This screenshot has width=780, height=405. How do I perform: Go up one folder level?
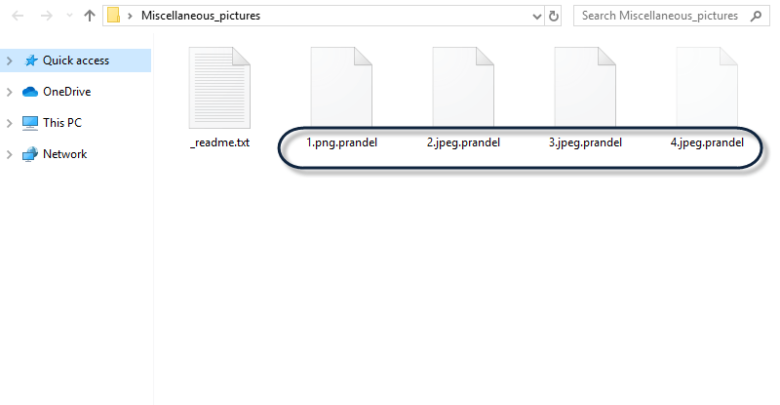90,16
